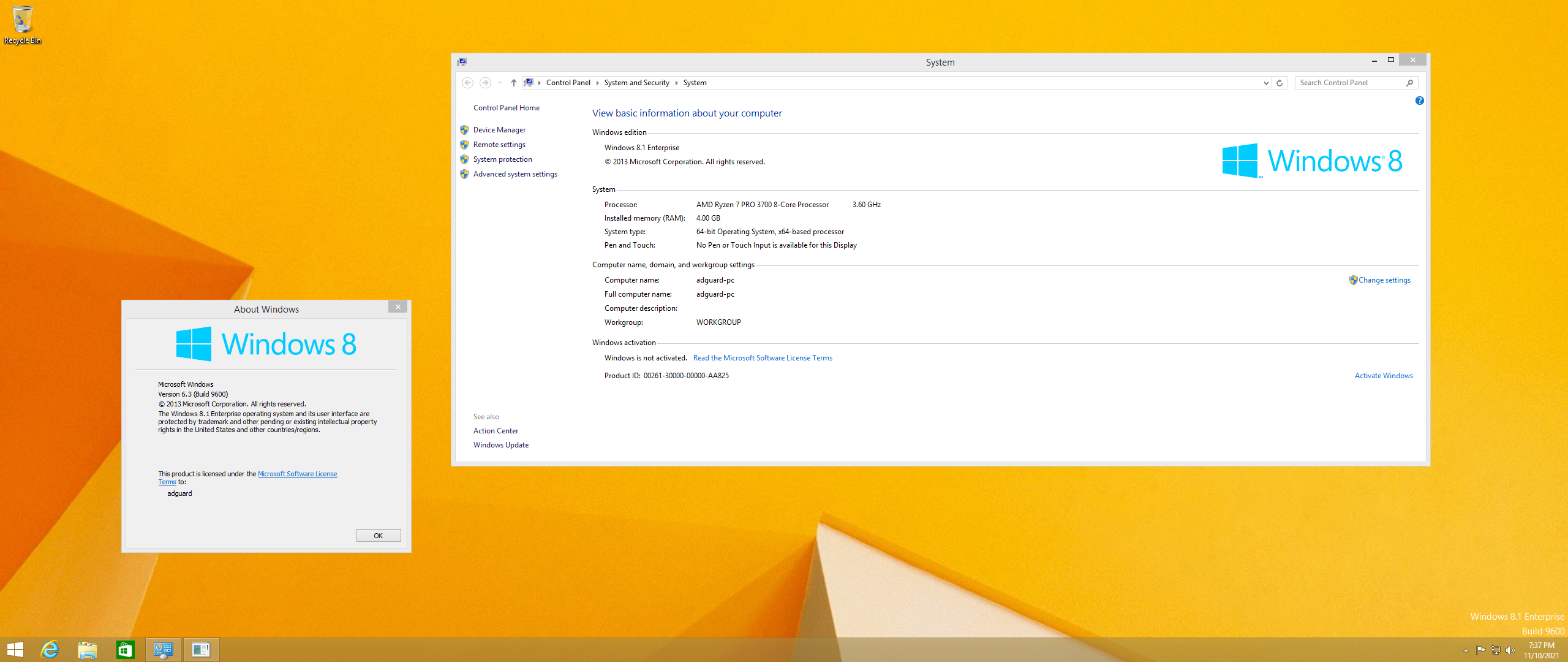Expand the root breadcrumb chevron before Control Panel
1568x662 pixels.
(x=539, y=83)
